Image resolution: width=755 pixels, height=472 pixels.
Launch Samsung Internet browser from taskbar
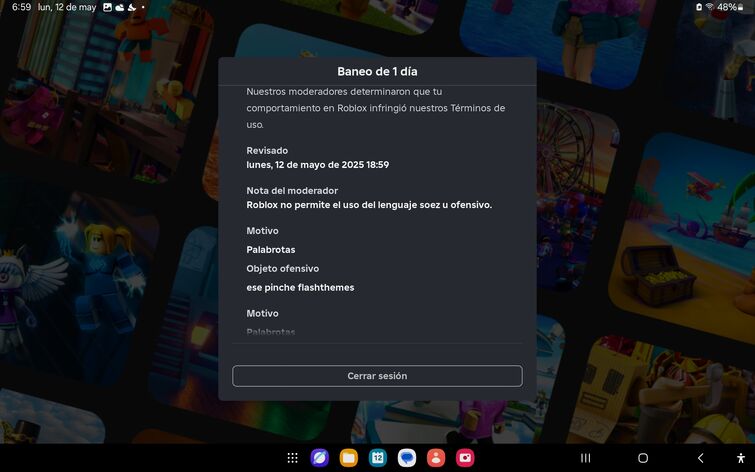320,458
